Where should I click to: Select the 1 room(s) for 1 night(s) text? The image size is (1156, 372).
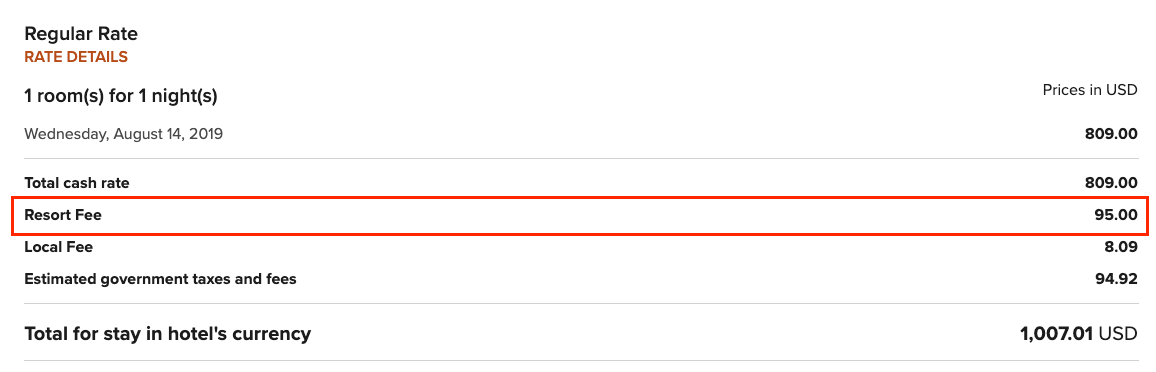pyautogui.click(x=121, y=96)
